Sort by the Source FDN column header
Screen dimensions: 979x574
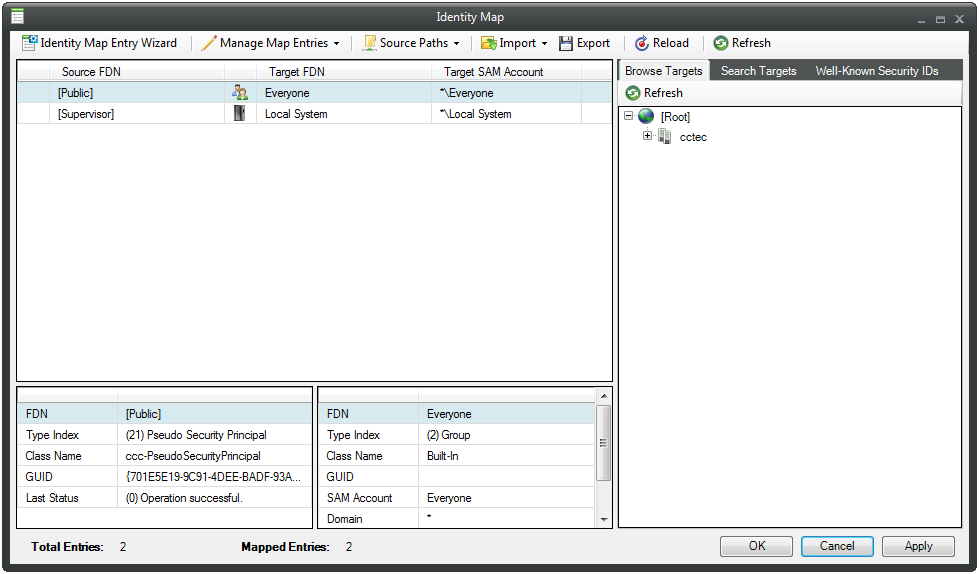[x=136, y=72]
